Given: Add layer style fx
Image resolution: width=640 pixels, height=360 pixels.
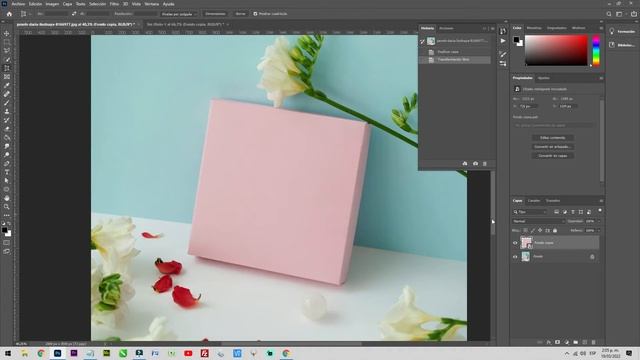Looking at the screenshot, I should pyautogui.click(x=548, y=342).
